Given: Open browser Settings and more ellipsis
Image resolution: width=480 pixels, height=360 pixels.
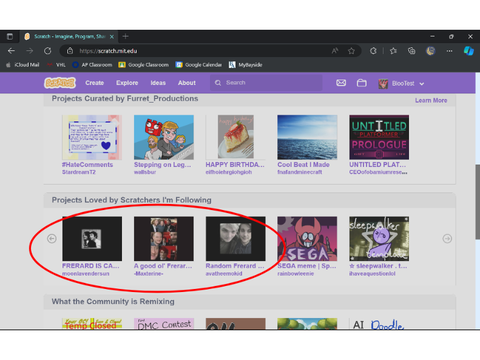Looking at the screenshot, I should click(449, 51).
